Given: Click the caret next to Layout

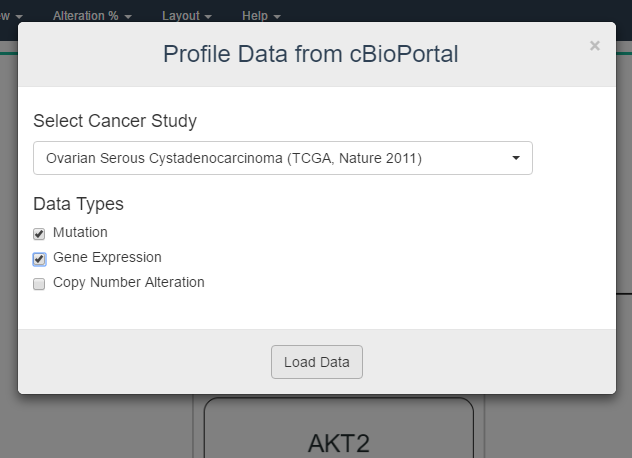Looking at the screenshot, I should click(209, 17).
